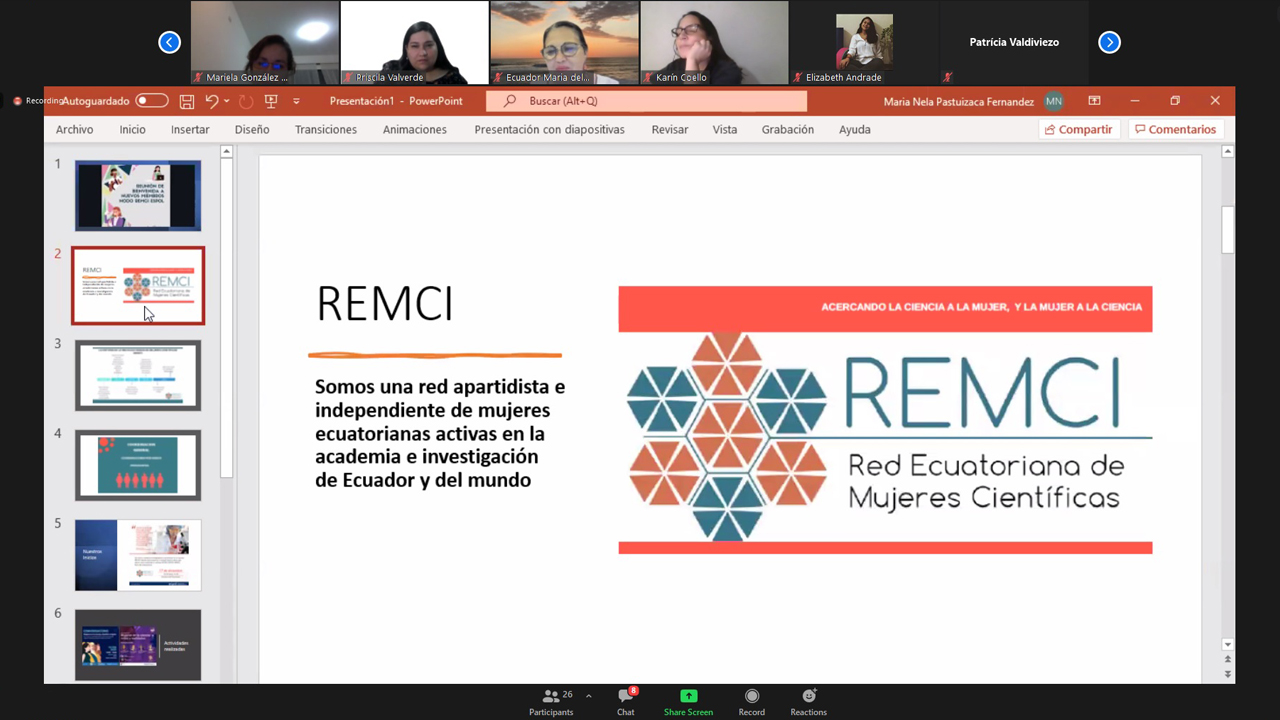The image size is (1280, 720).
Task: Open the Presentación con diapositivas tab
Action: (x=549, y=129)
